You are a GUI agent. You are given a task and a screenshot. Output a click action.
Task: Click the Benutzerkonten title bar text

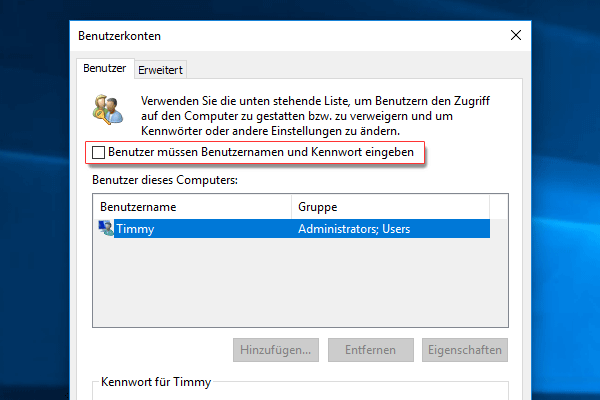120,36
